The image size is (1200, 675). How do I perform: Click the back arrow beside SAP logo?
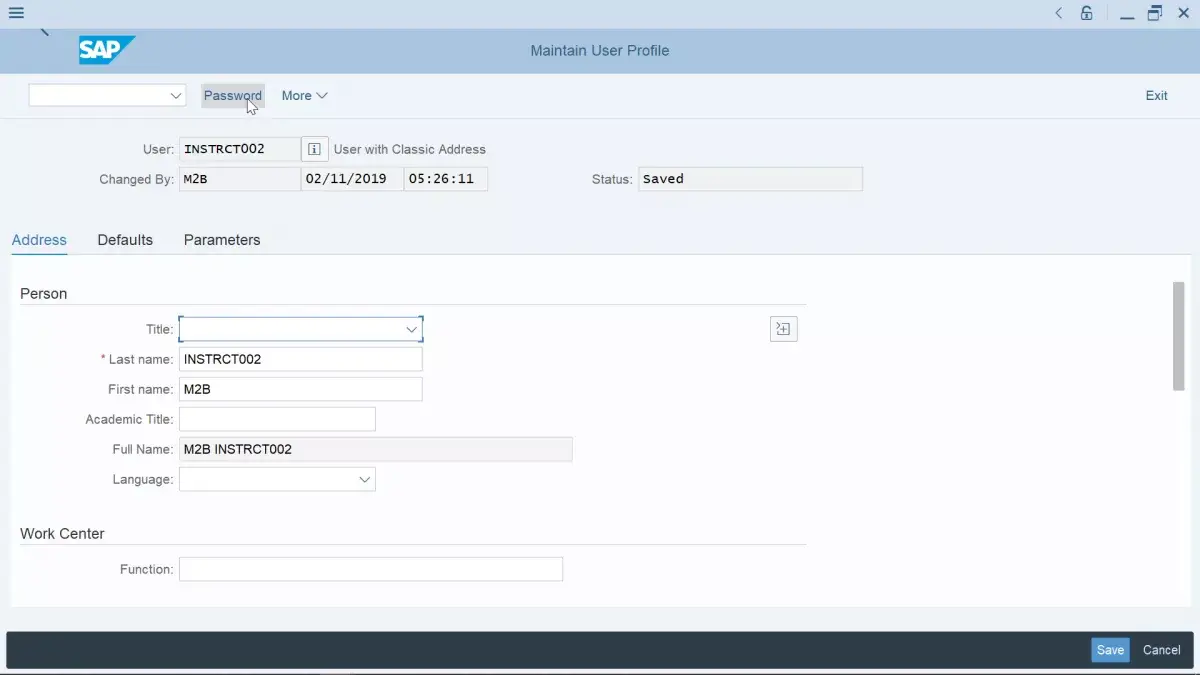44,32
